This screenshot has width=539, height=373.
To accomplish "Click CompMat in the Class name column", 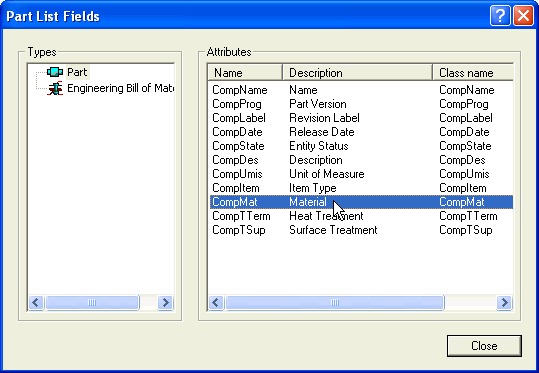I will 462,202.
